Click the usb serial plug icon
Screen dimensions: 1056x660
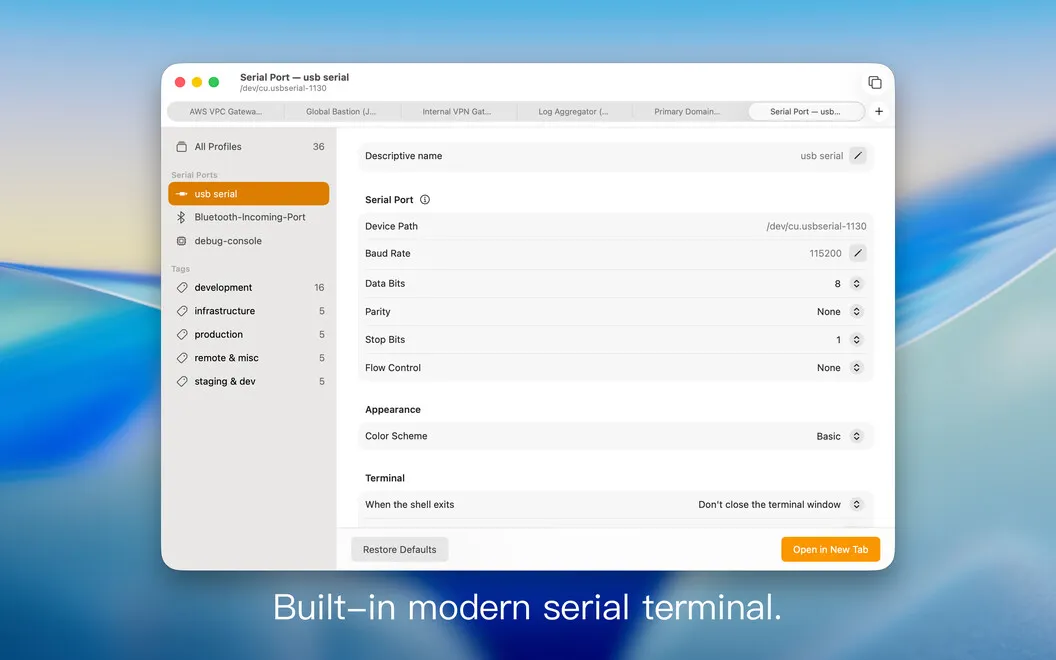181,193
